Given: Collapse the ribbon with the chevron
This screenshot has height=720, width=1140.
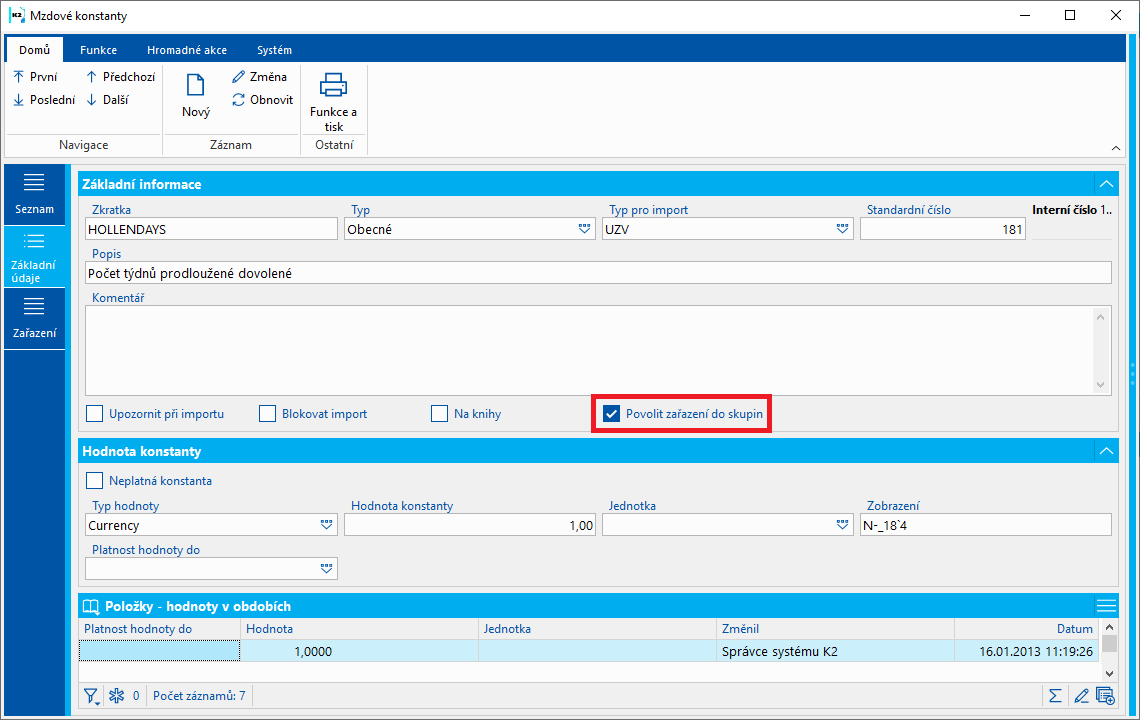Looking at the screenshot, I should coord(1115,148).
